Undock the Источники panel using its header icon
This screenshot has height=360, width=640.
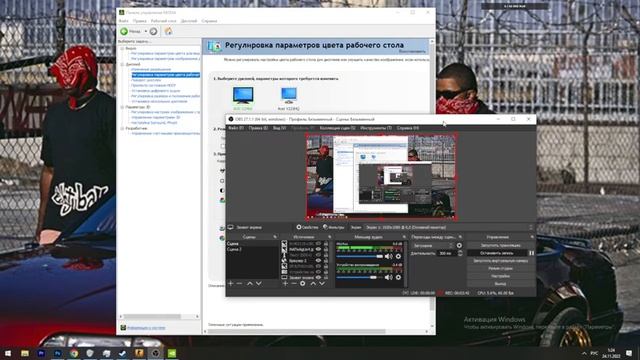tap(329, 237)
